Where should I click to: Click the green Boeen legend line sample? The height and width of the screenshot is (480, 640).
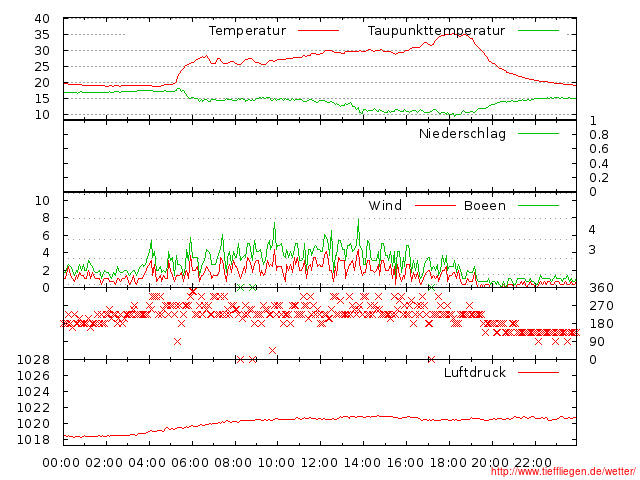tap(538, 206)
